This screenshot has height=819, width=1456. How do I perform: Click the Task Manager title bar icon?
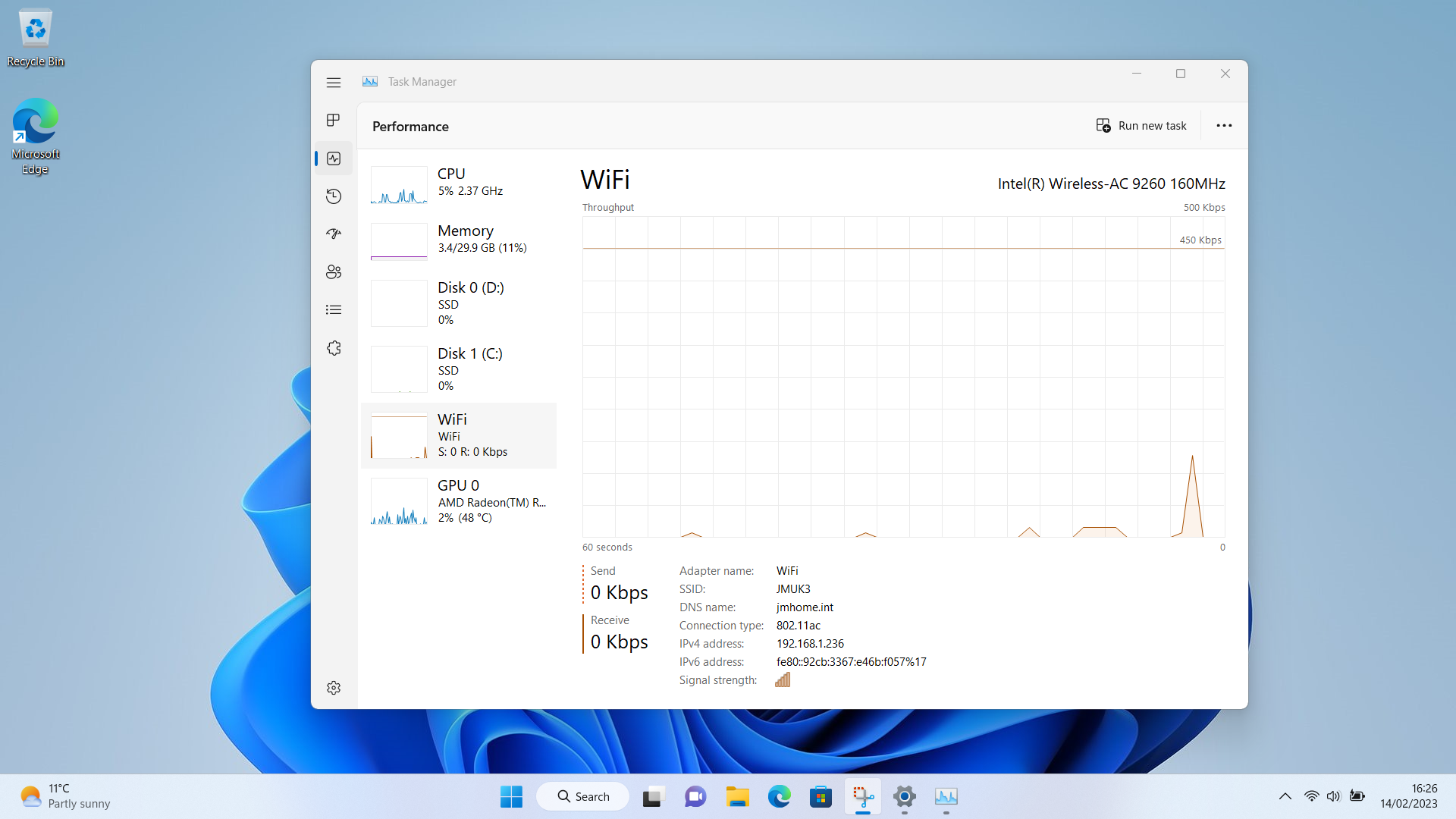click(370, 81)
